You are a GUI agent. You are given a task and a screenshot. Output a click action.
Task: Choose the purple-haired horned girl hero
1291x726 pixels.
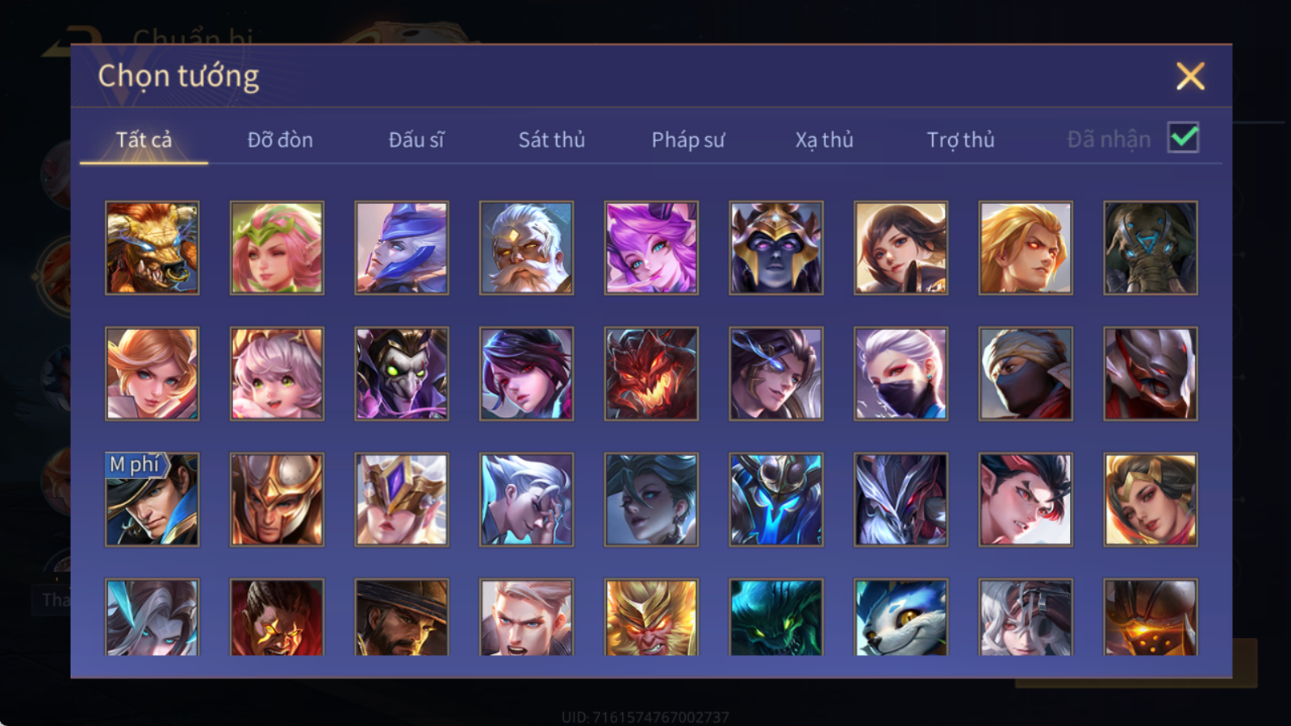pos(651,248)
